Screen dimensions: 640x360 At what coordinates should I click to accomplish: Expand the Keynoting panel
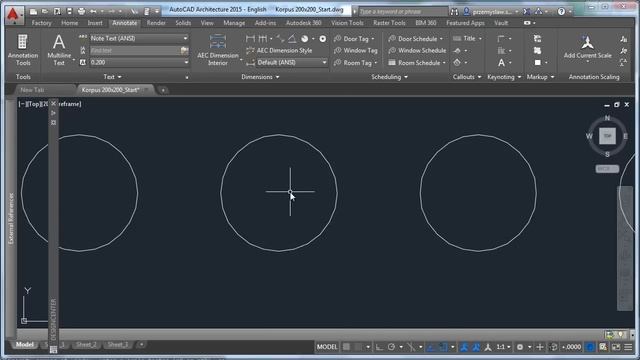point(504,77)
